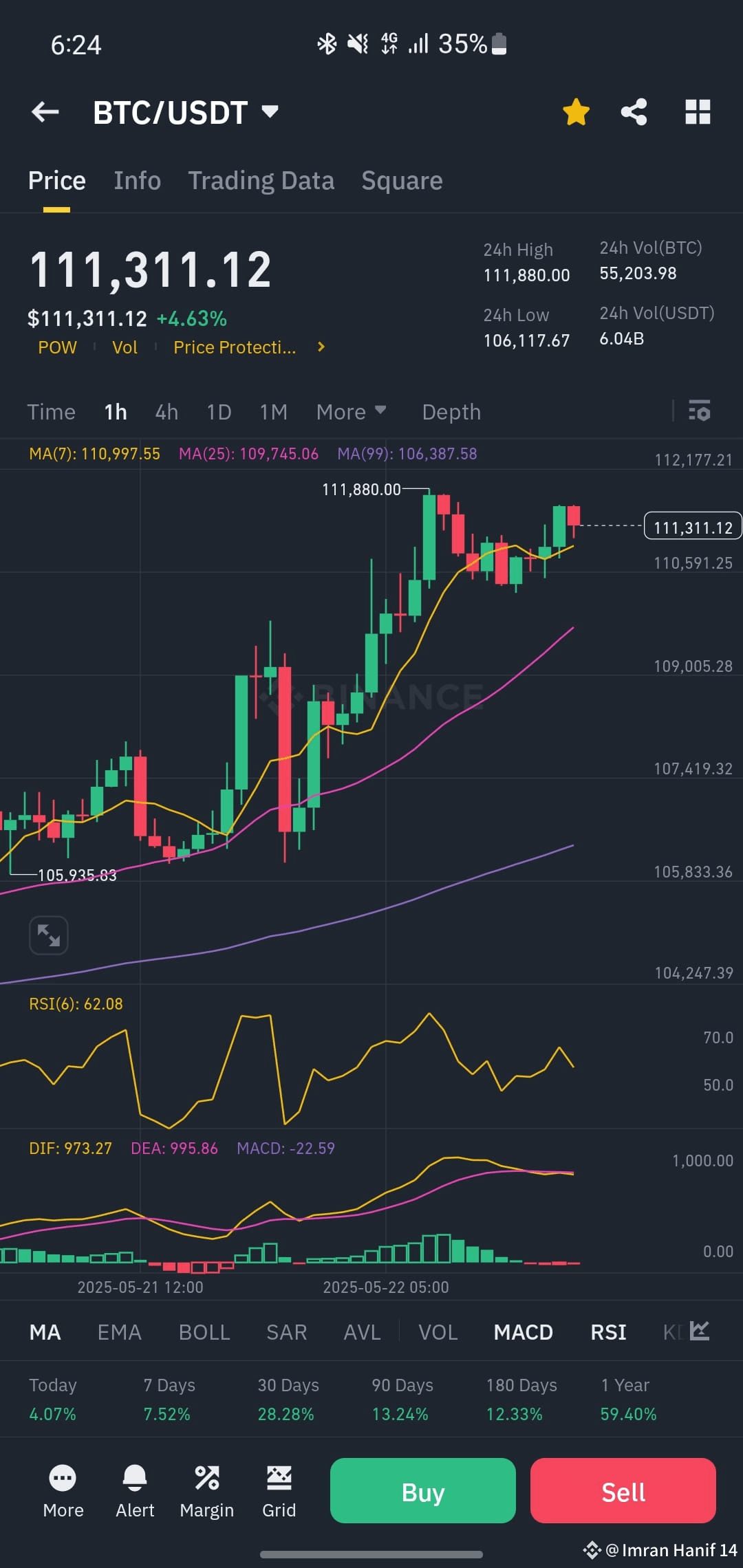Select the 1D timeframe

pos(219,412)
